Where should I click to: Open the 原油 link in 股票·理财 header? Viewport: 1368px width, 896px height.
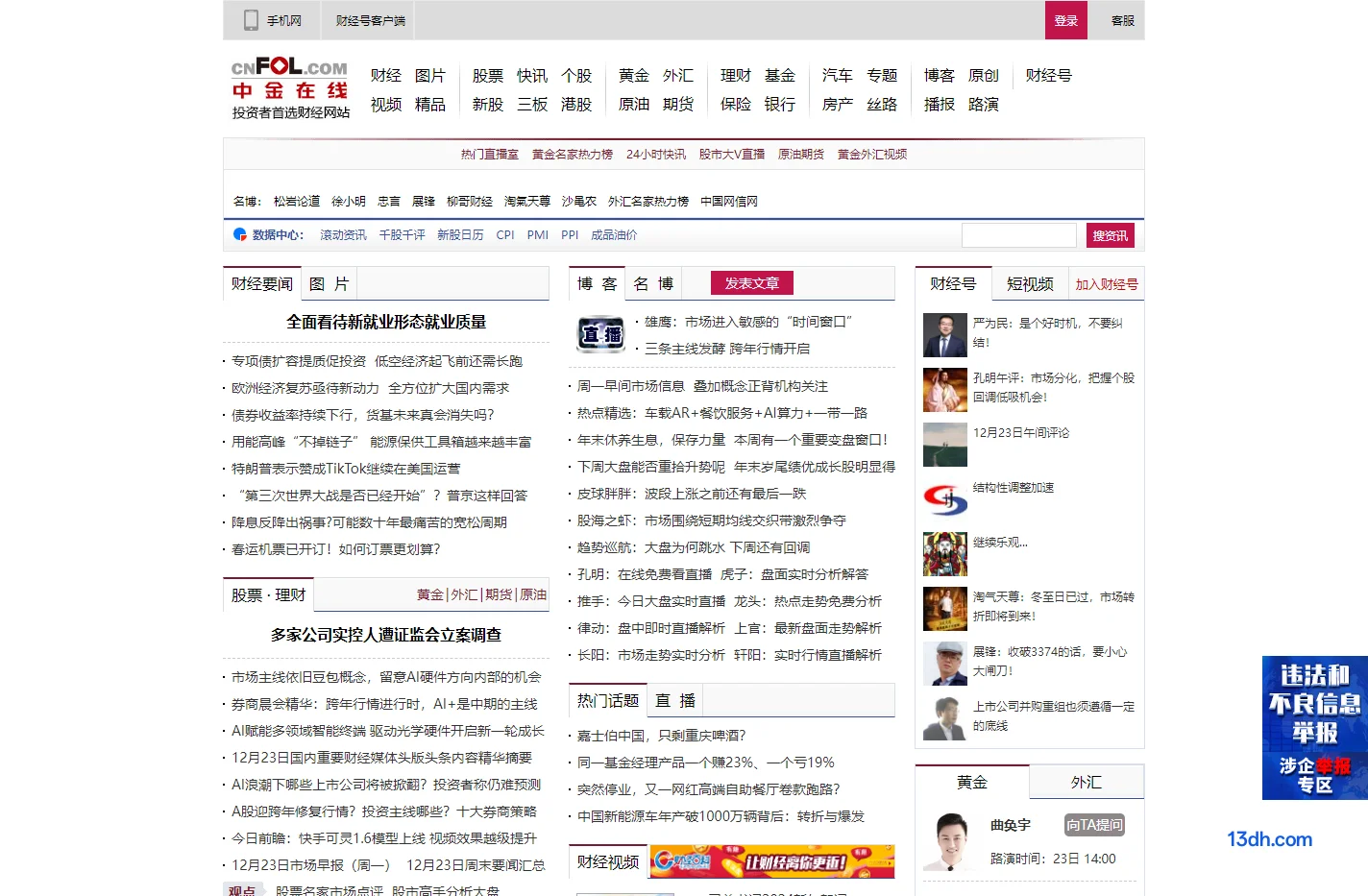[x=533, y=595]
